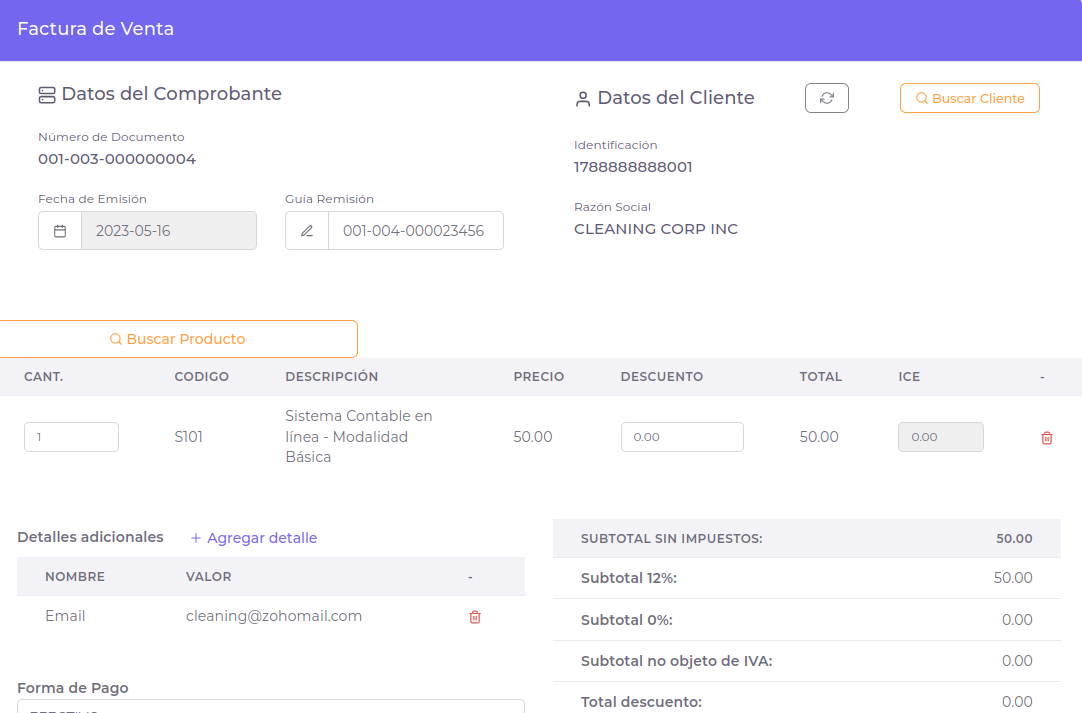1082x713 pixels.
Task: Click the Factura de Venta header title
Action: tap(96, 29)
